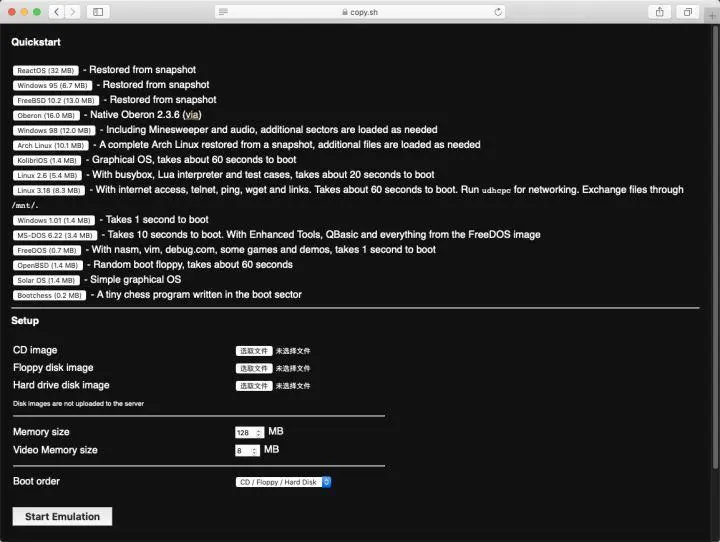This screenshot has width=720, height=542.
Task: Launch KolibriOS (1.4 MB) image
Action: 47,160
